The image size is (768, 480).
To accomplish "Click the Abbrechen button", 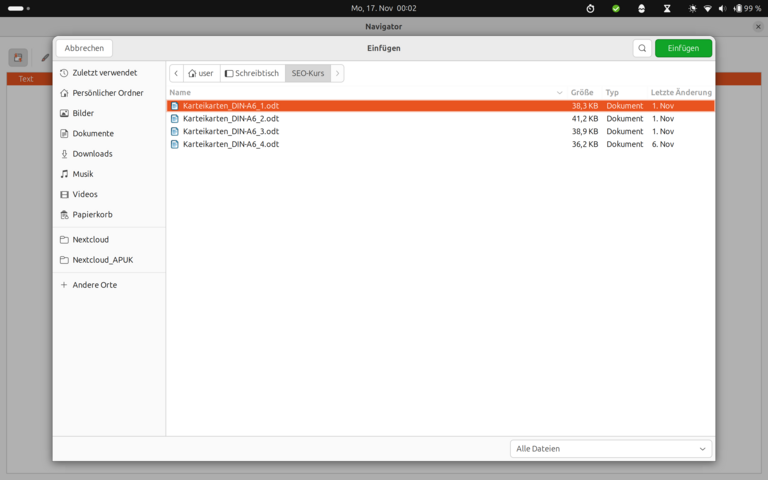I will point(84,48).
